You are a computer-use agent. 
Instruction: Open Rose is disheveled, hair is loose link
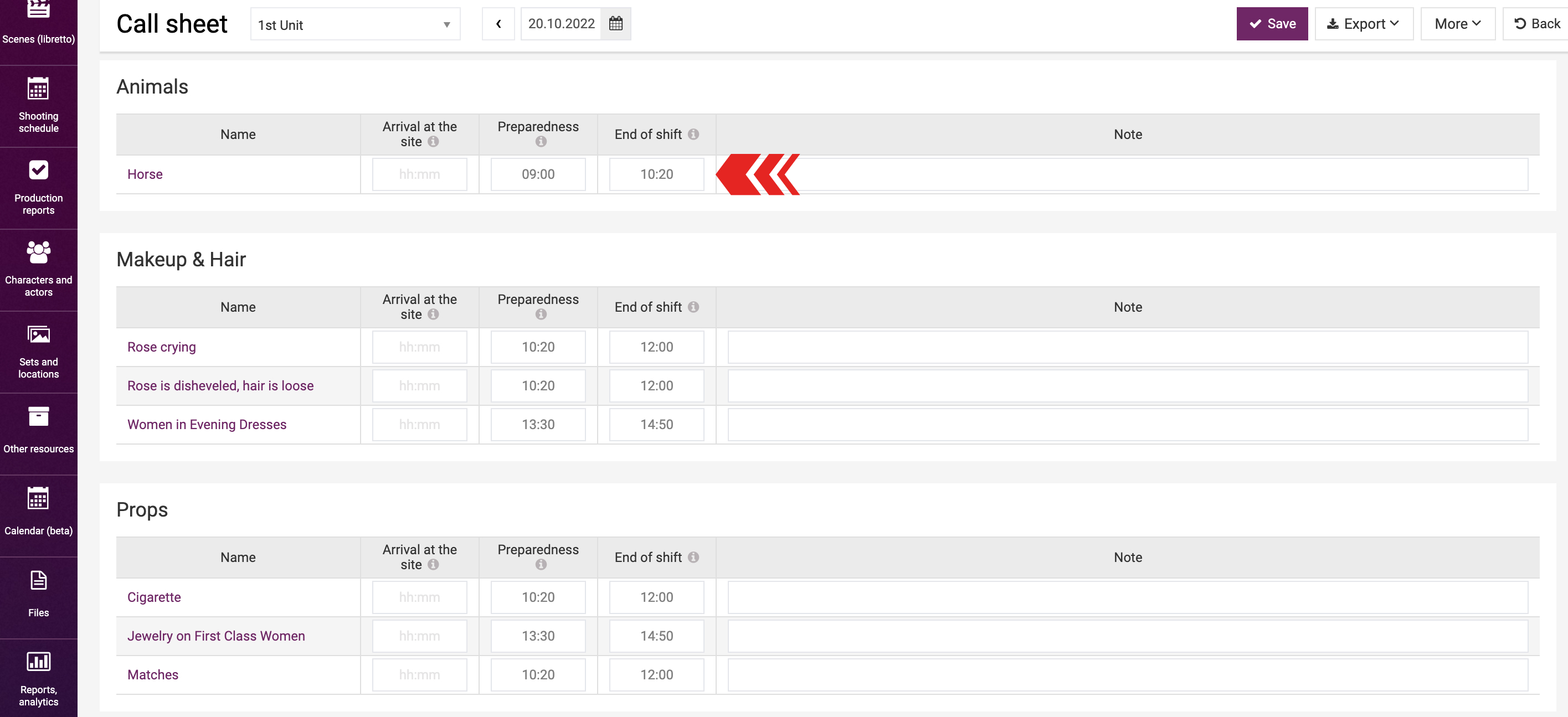point(220,386)
